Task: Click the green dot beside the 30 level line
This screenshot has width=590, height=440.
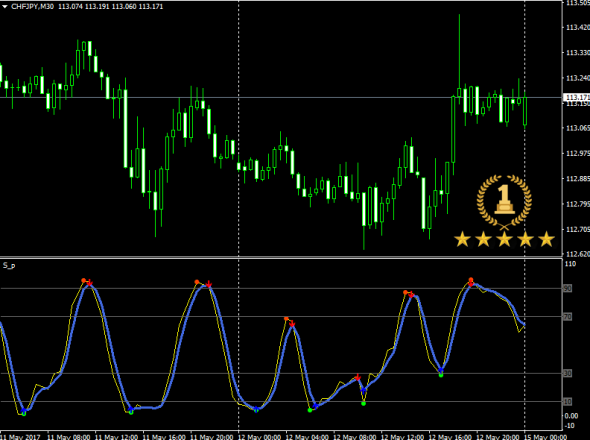Action: pos(441,375)
